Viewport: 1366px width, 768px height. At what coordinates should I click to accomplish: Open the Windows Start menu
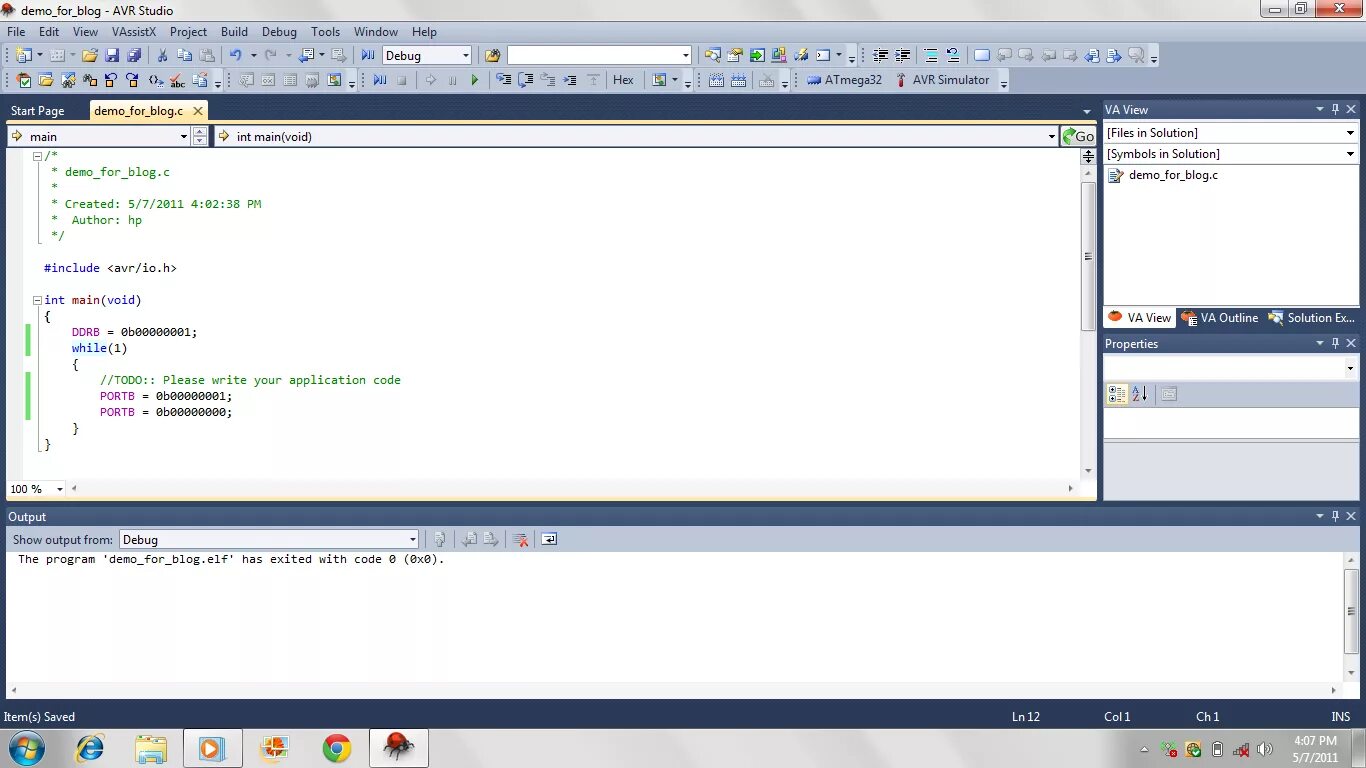[x=25, y=748]
